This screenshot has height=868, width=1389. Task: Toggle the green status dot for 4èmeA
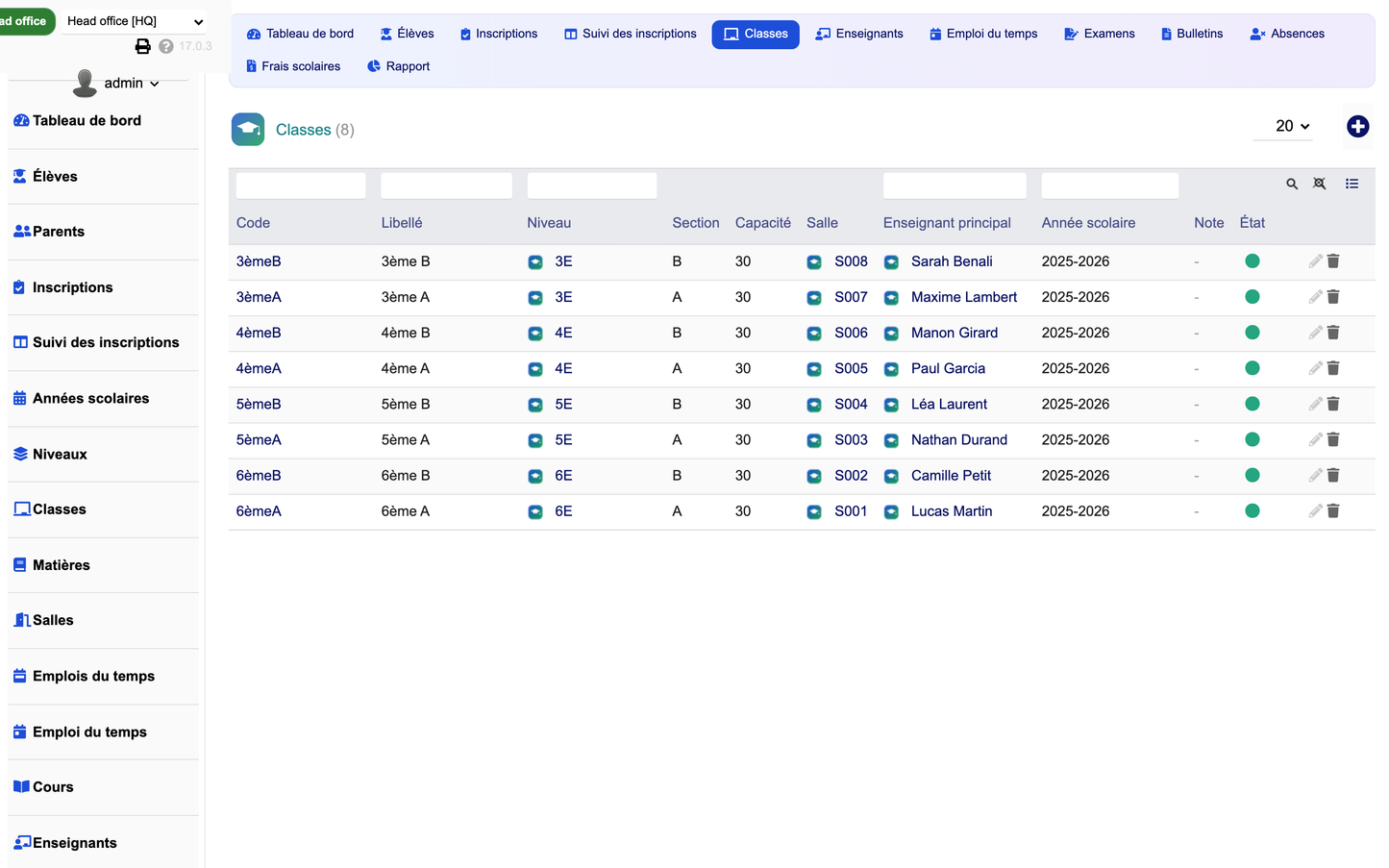coord(1253,368)
